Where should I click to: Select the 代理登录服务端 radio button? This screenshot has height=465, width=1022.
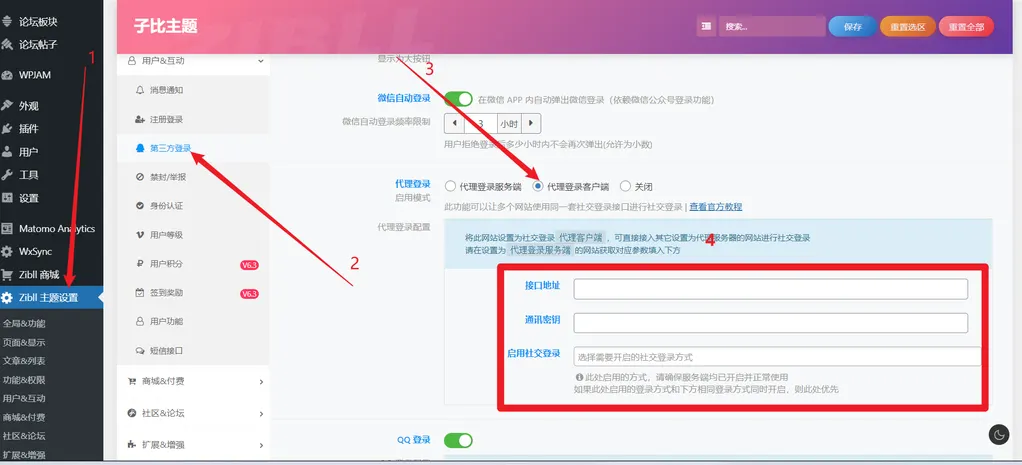click(x=450, y=187)
